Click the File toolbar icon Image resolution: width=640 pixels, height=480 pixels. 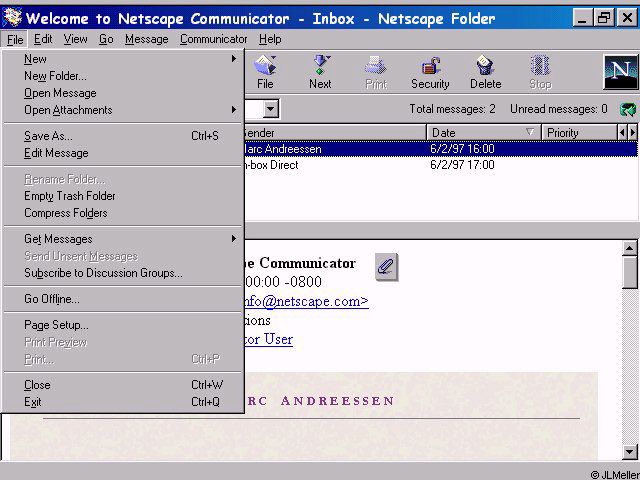coord(265,72)
